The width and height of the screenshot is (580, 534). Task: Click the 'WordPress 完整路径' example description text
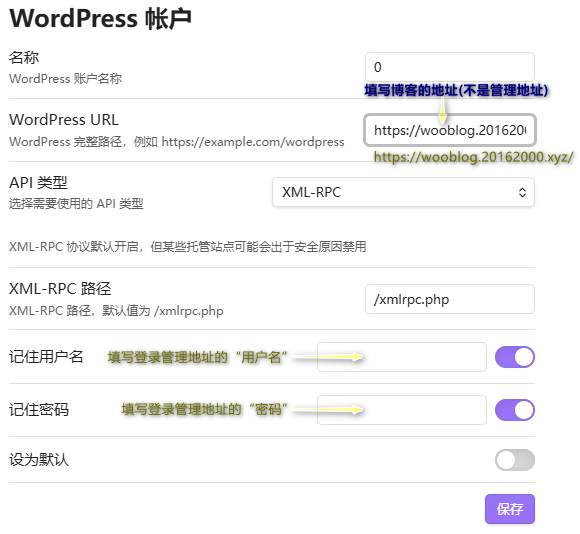(x=177, y=142)
